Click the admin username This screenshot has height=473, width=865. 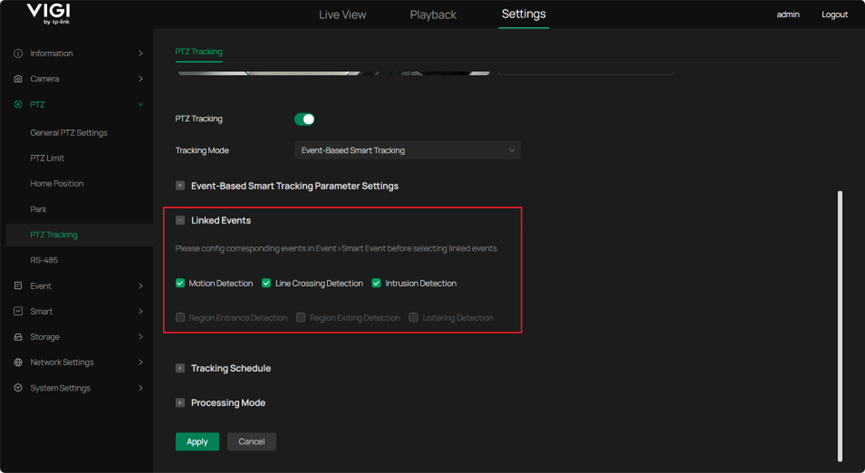tap(788, 14)
